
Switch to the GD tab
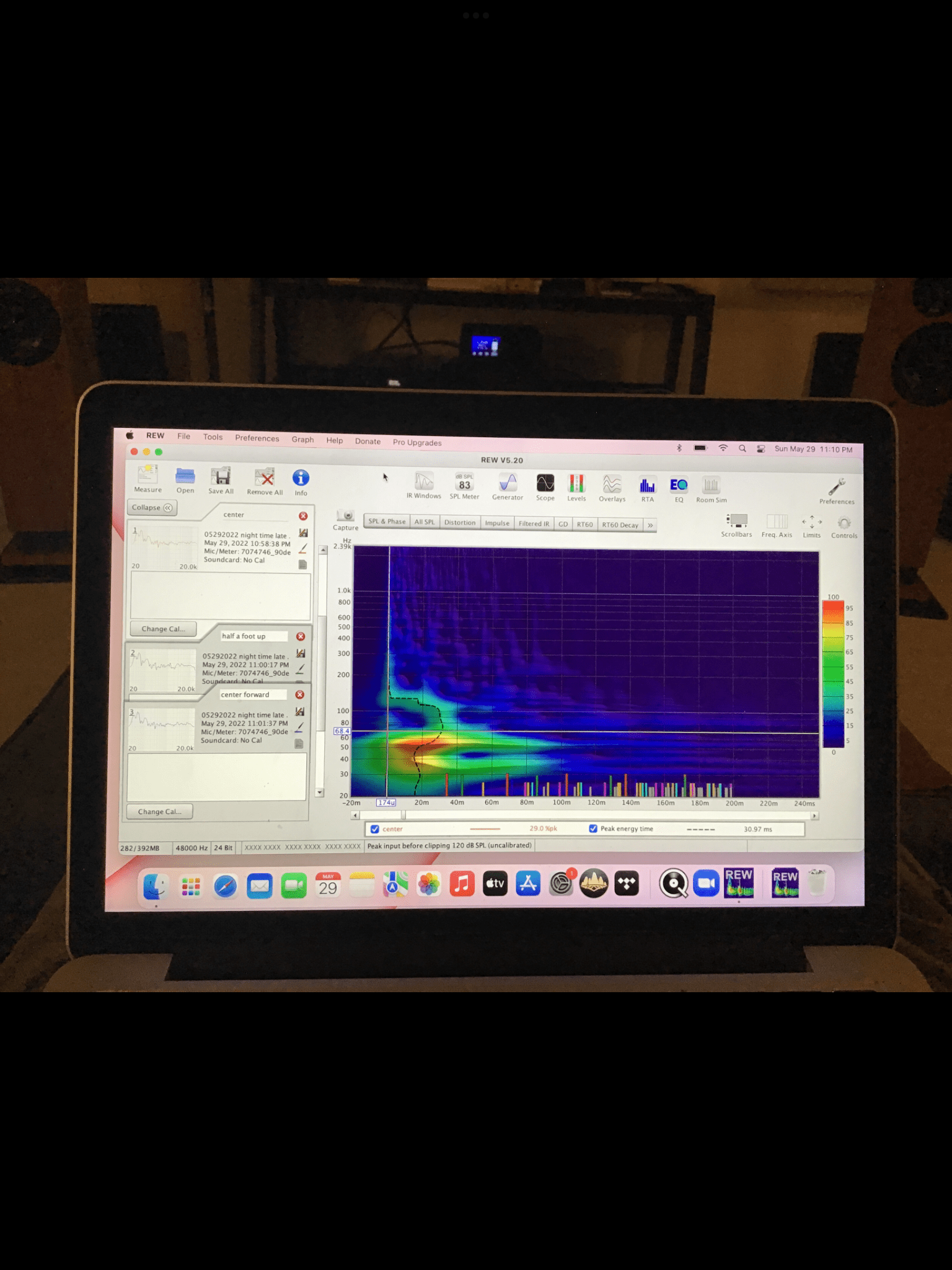tap(563, 524)
